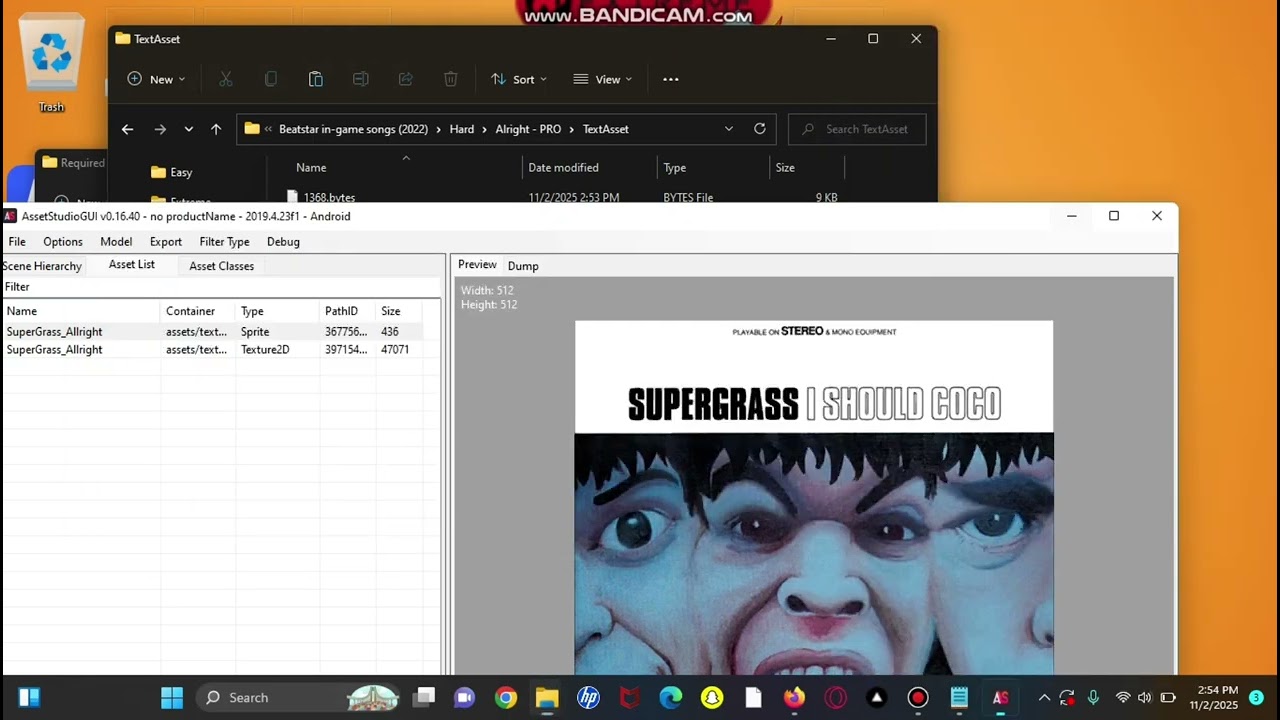Click the Rename icon in the File Explorer toolbar
Viewport: 1280px width, 720px height.
tap(361, 79)
